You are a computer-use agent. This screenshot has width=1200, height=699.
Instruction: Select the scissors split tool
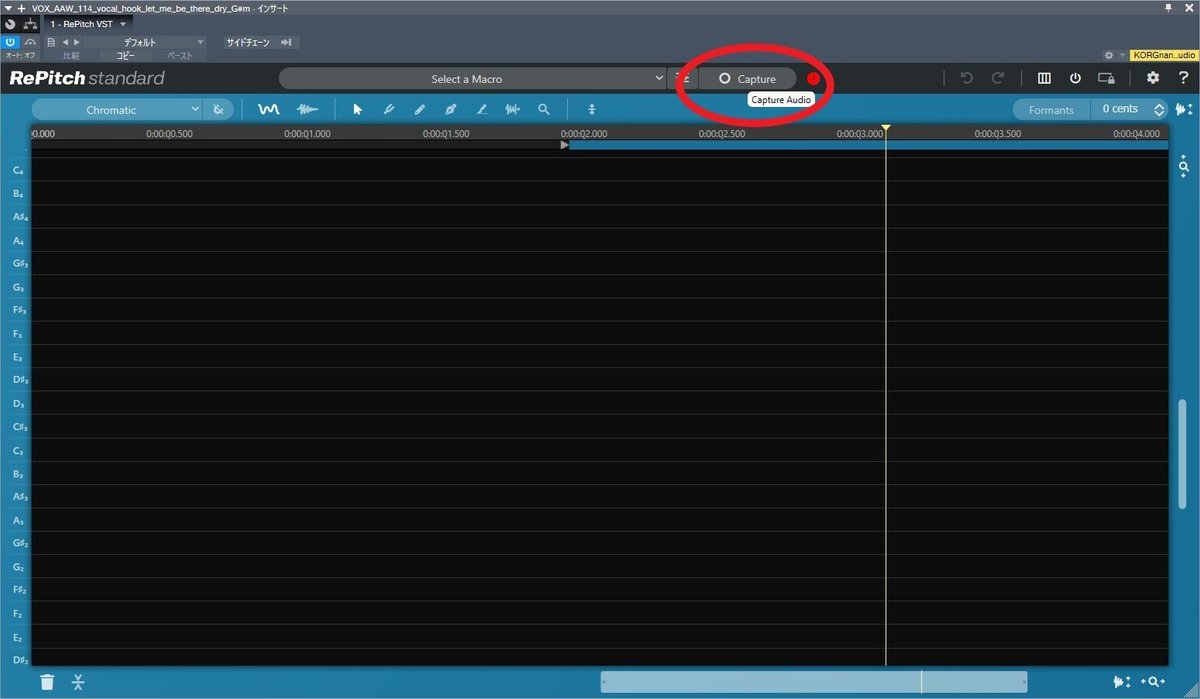[77, 682]
